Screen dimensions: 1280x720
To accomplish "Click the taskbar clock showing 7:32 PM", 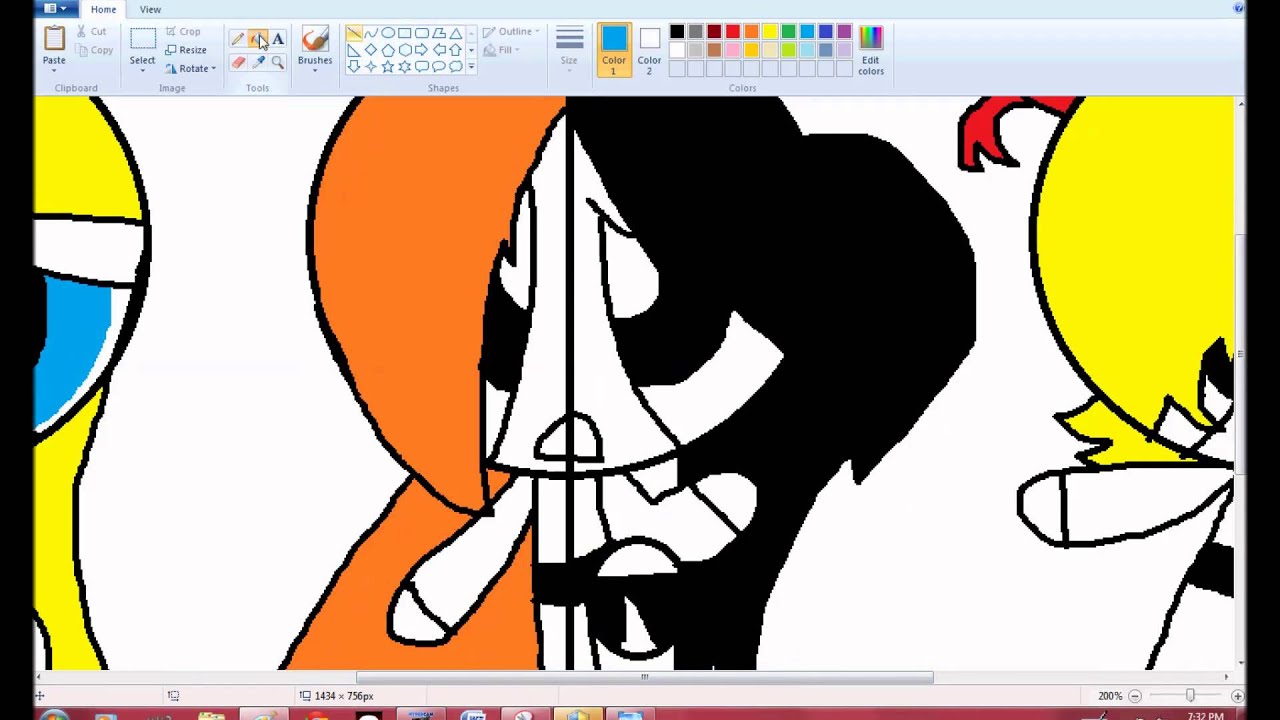I will tap(1206, 716).
